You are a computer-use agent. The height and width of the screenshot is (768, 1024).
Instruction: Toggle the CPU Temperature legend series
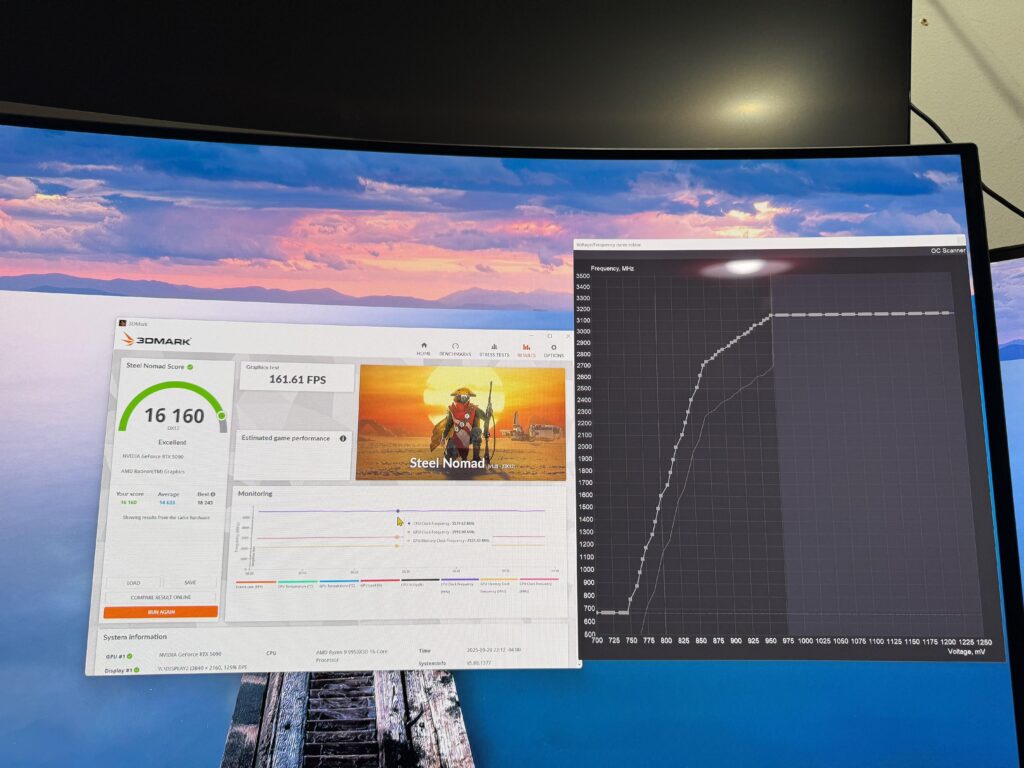point(297,584)
